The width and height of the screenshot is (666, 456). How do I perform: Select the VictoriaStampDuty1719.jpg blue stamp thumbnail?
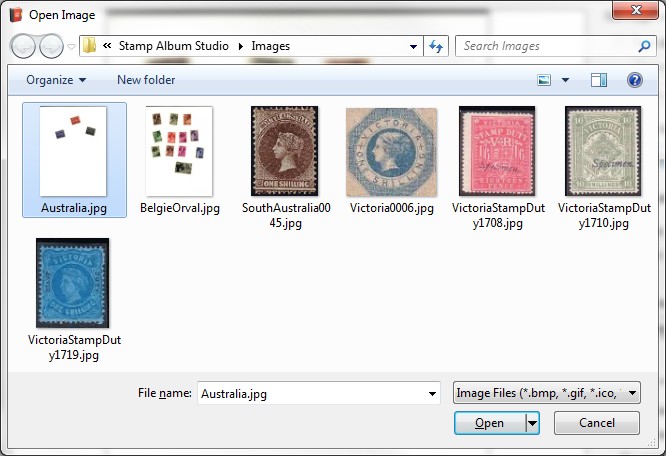73,283
